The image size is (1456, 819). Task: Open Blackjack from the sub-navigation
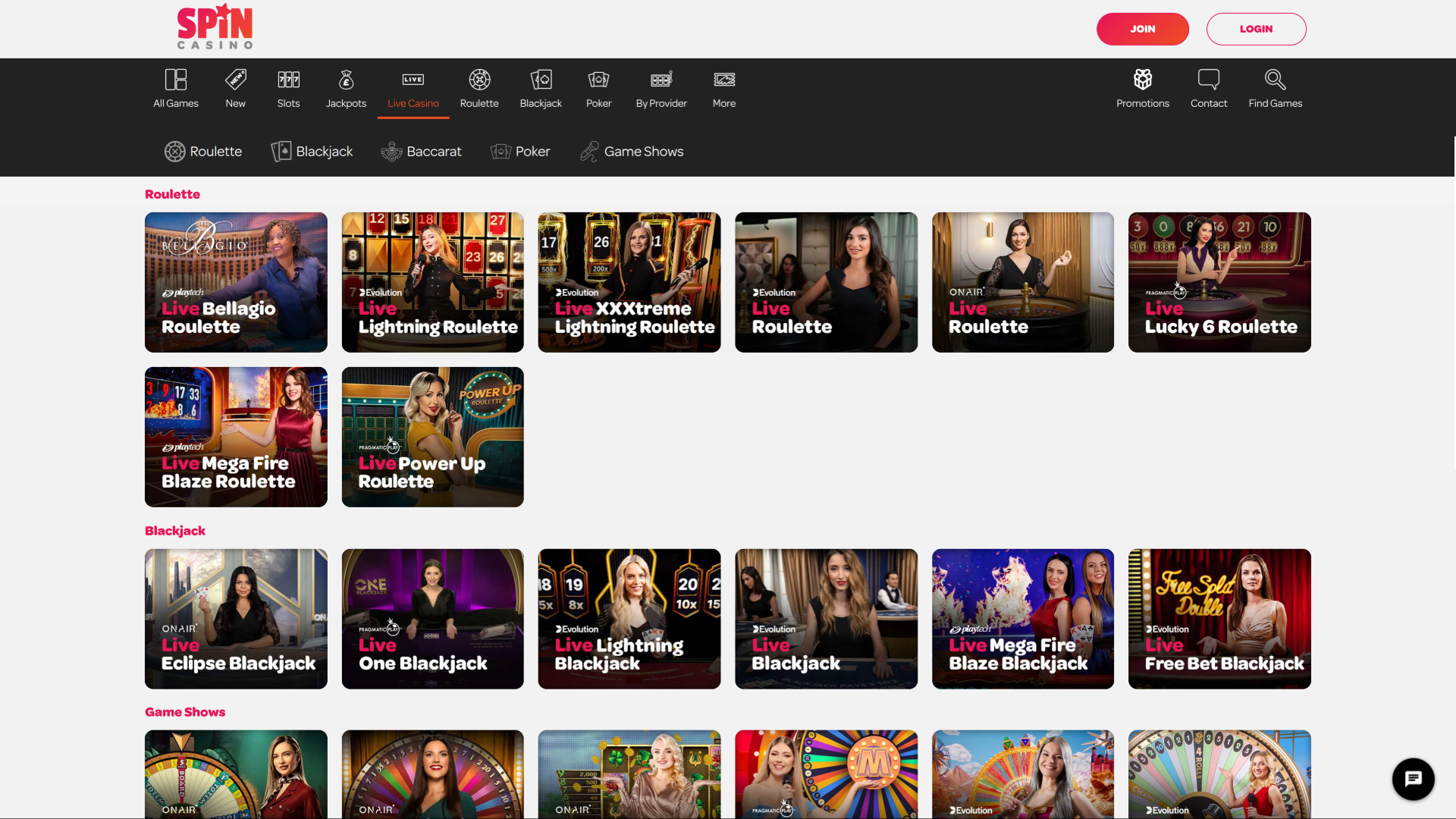pyautogui.click(x=312, y=151)
